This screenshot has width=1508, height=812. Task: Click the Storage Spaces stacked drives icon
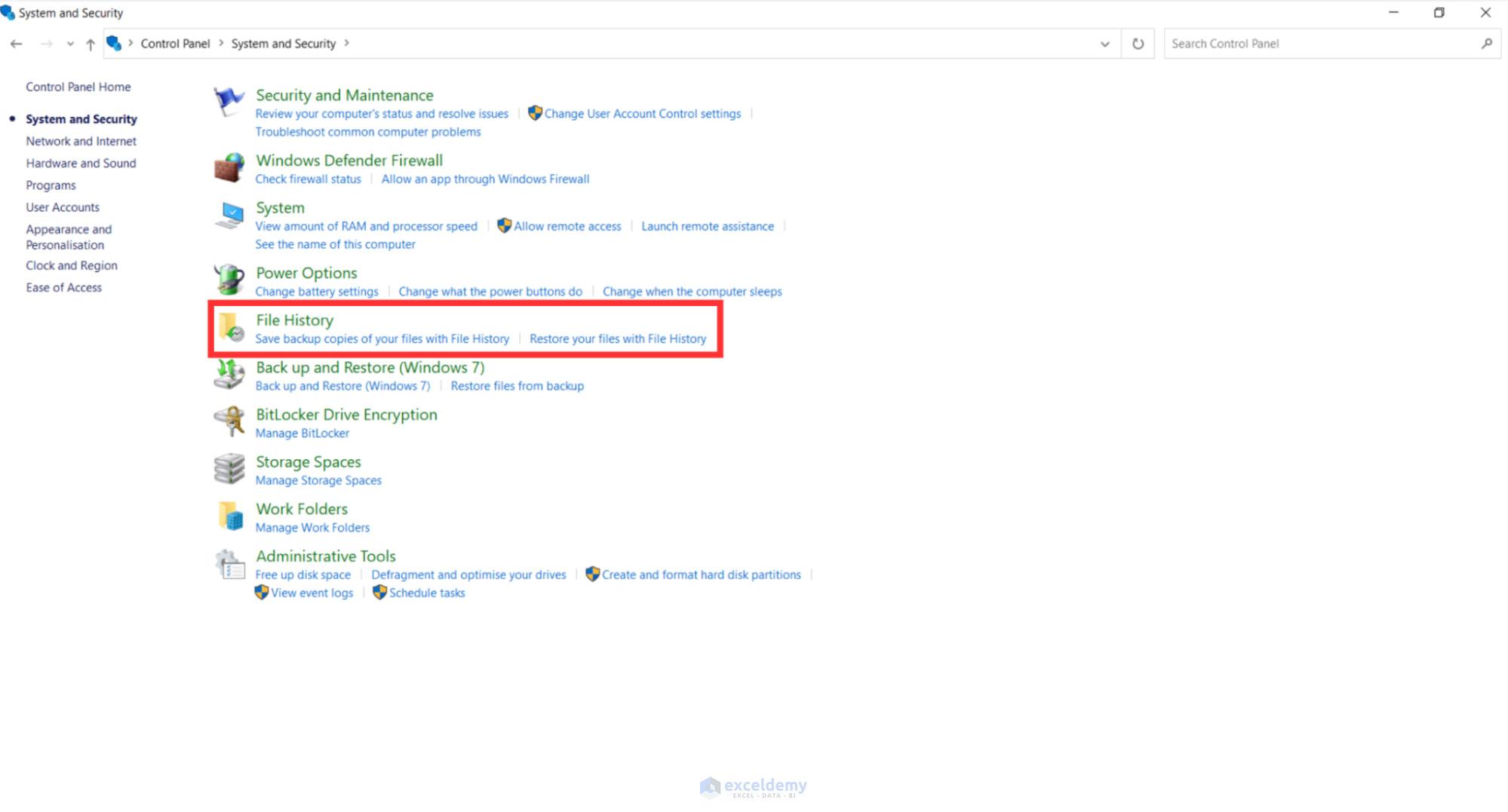pyautogui.click(x=229, y=469)
